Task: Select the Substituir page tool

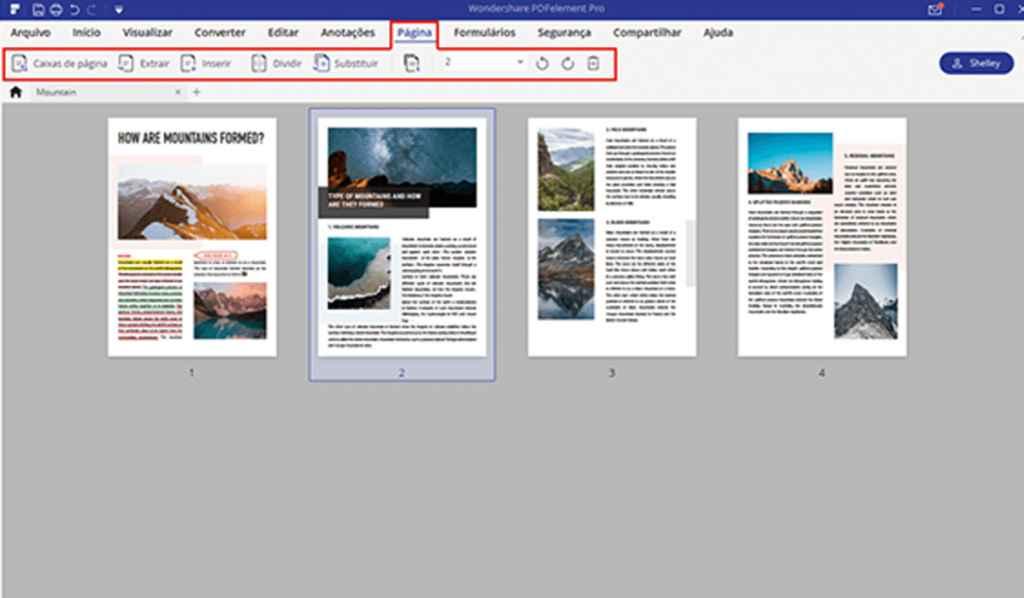Action: 346,63
